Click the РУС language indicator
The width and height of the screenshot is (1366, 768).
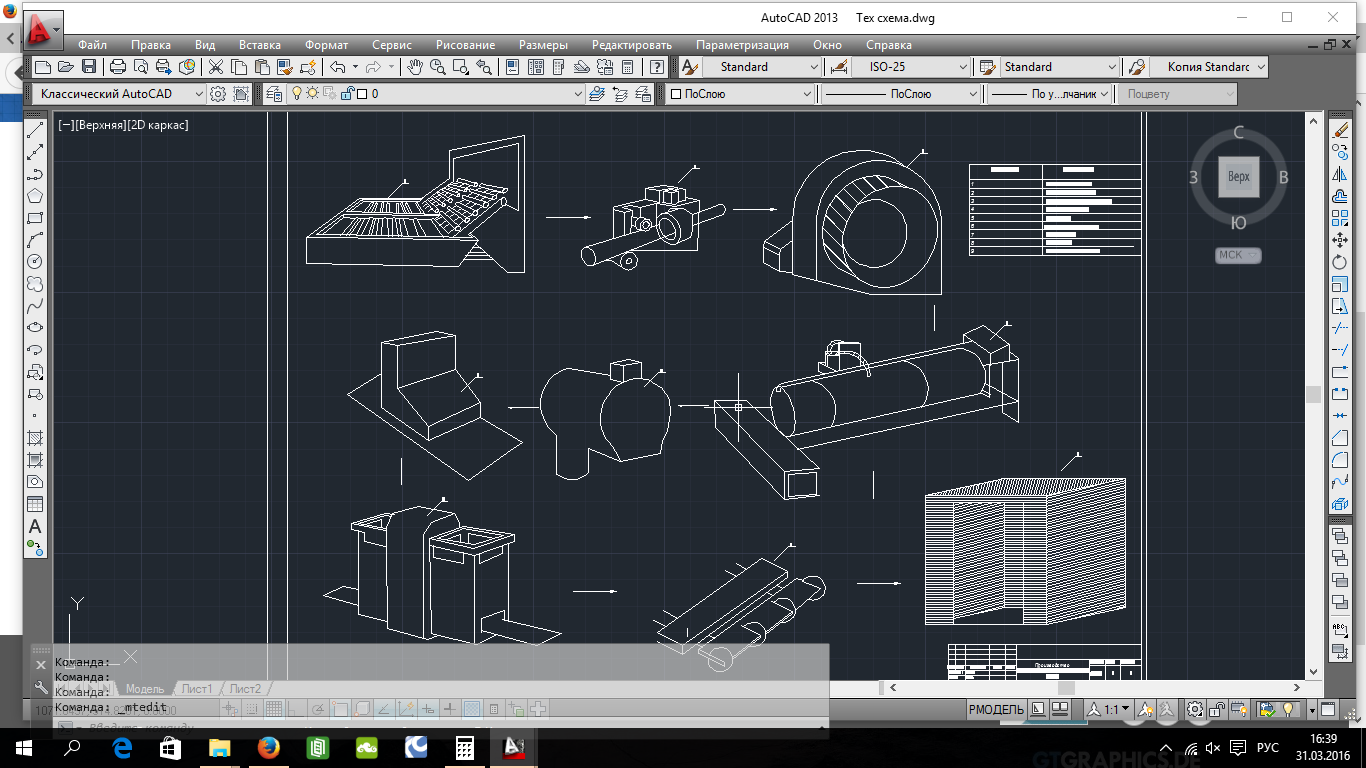[x=1267, y=747]
